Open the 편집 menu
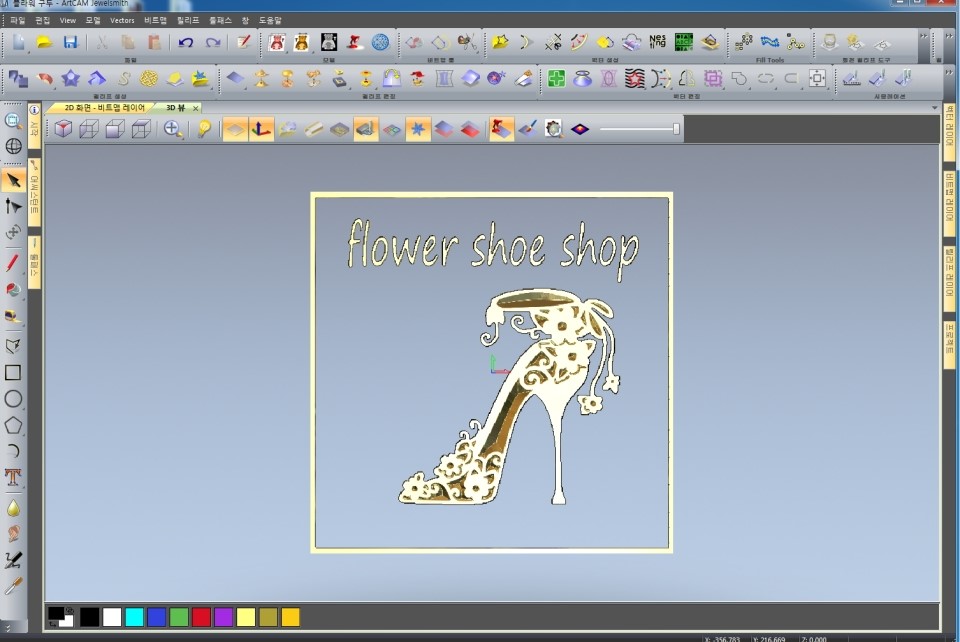This screenshot has width=960, height=642. pyautogui.click(x=42, y=20)
